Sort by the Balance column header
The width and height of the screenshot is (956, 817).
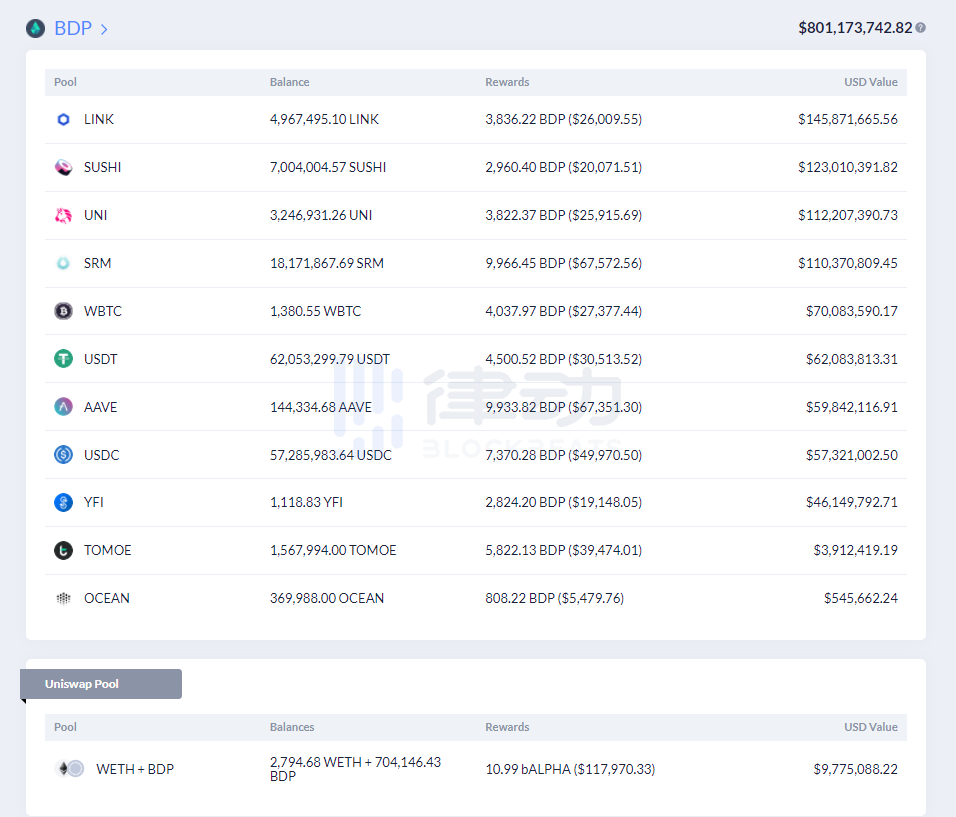click(289, 82)
